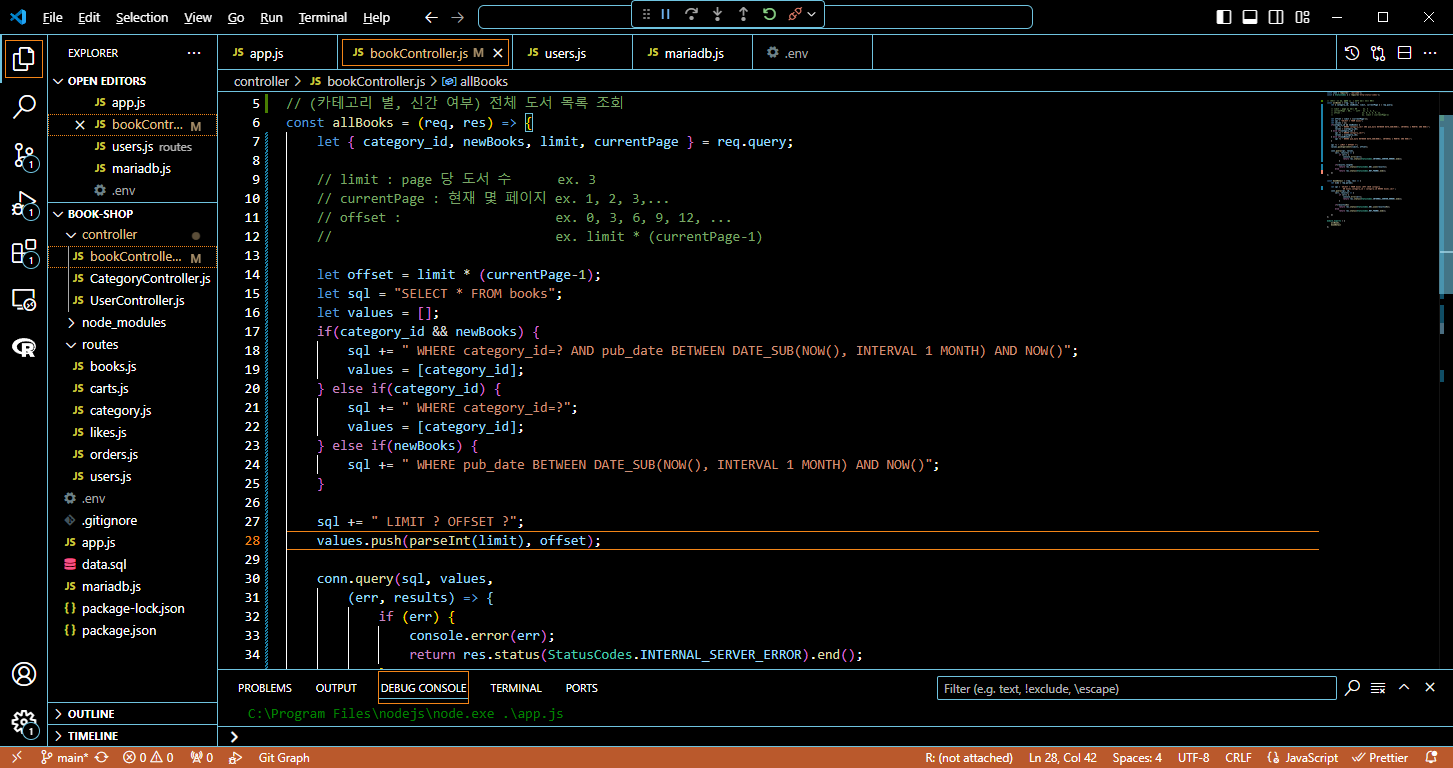Screen dimensions: 1453x768
Task: Collapse the routes folder
Action: click(x=132, y=345)
